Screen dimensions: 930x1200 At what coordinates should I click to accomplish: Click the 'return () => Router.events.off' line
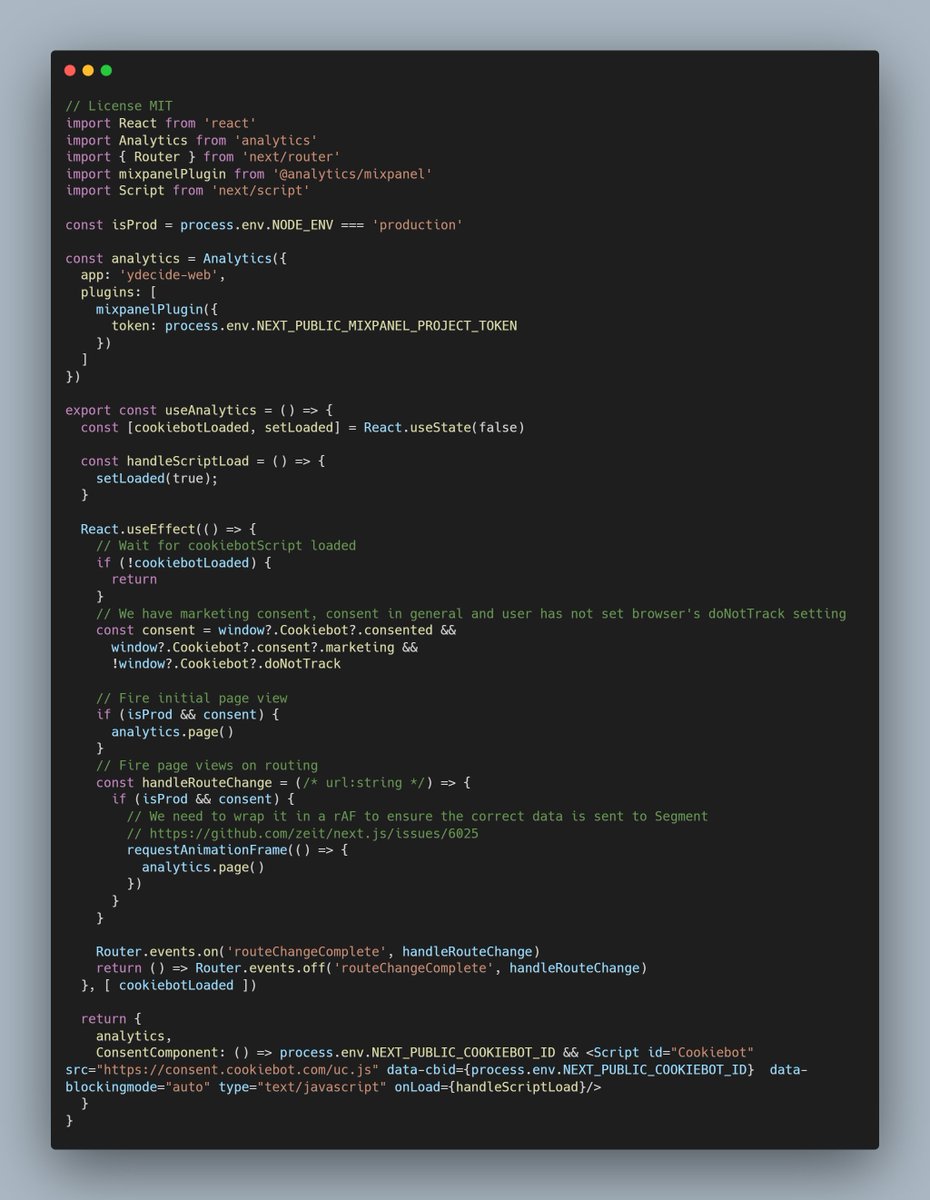click(372, 968)
